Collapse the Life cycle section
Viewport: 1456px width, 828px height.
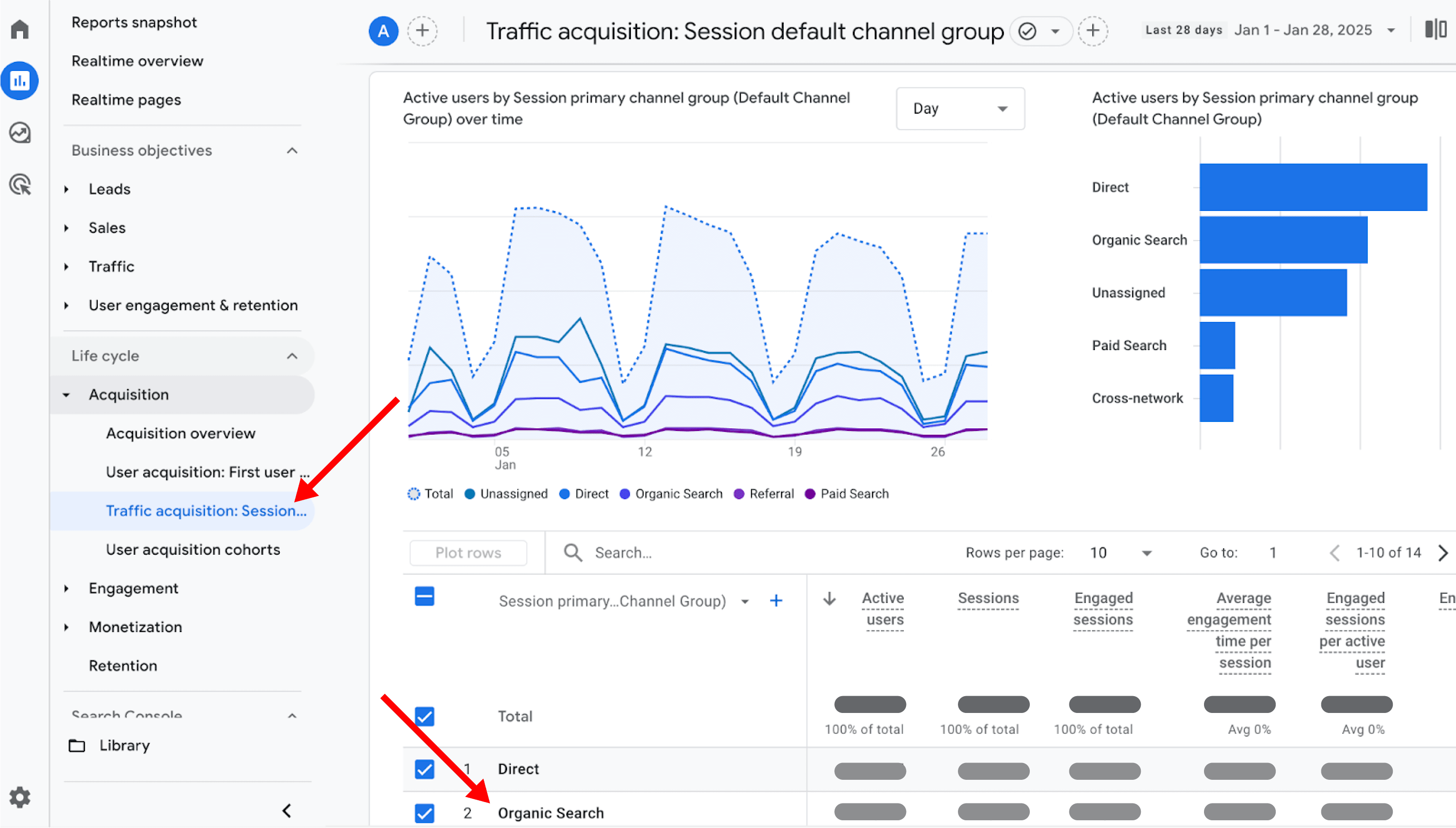click(x=292, y=356)
